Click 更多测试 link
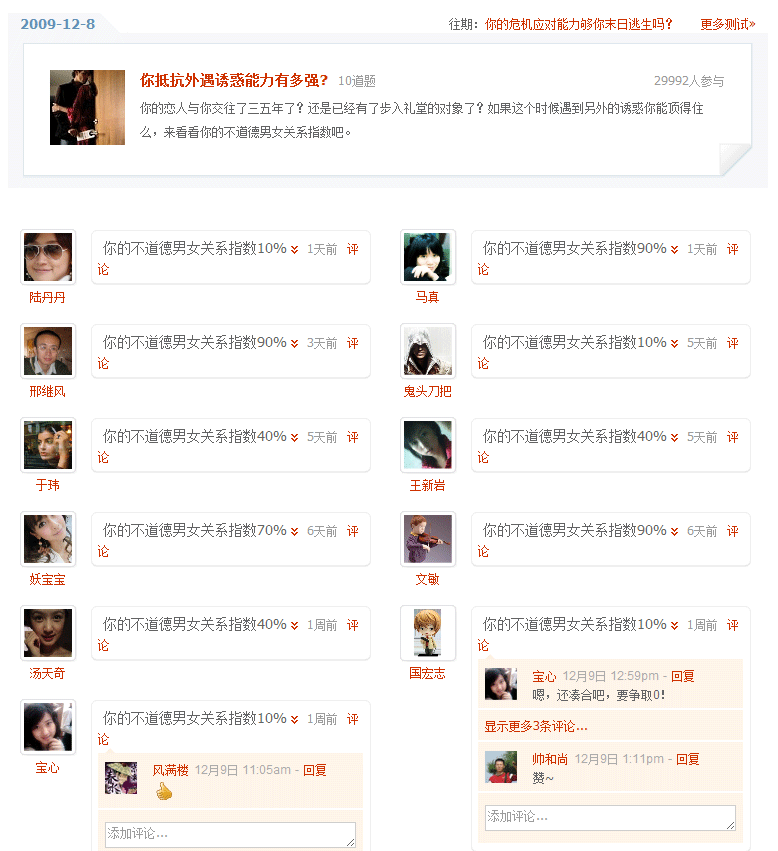Image resolution: width=778 pixels, height=851 pixels. point(728,24)
